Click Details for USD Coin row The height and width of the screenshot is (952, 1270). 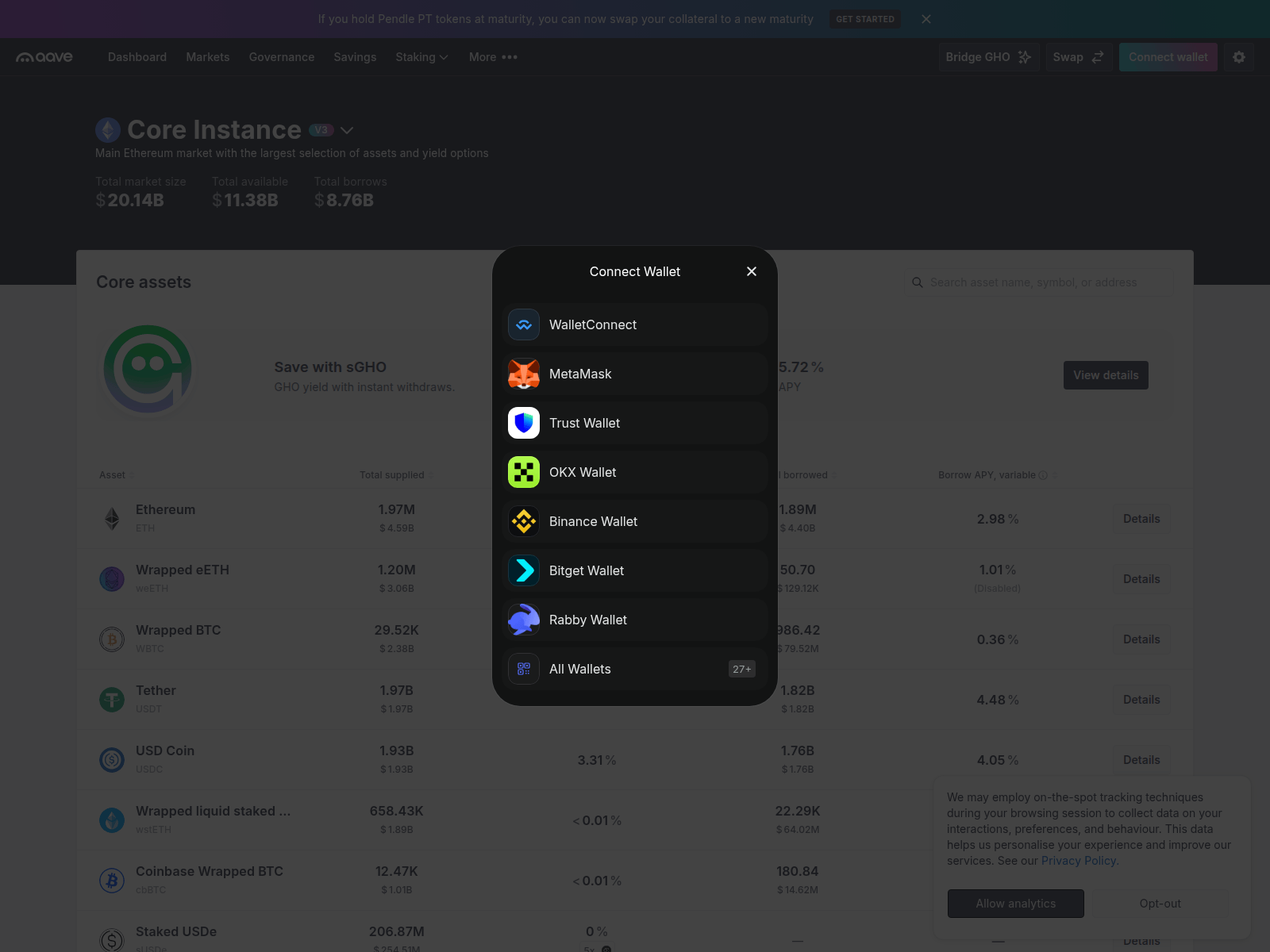1141,760
